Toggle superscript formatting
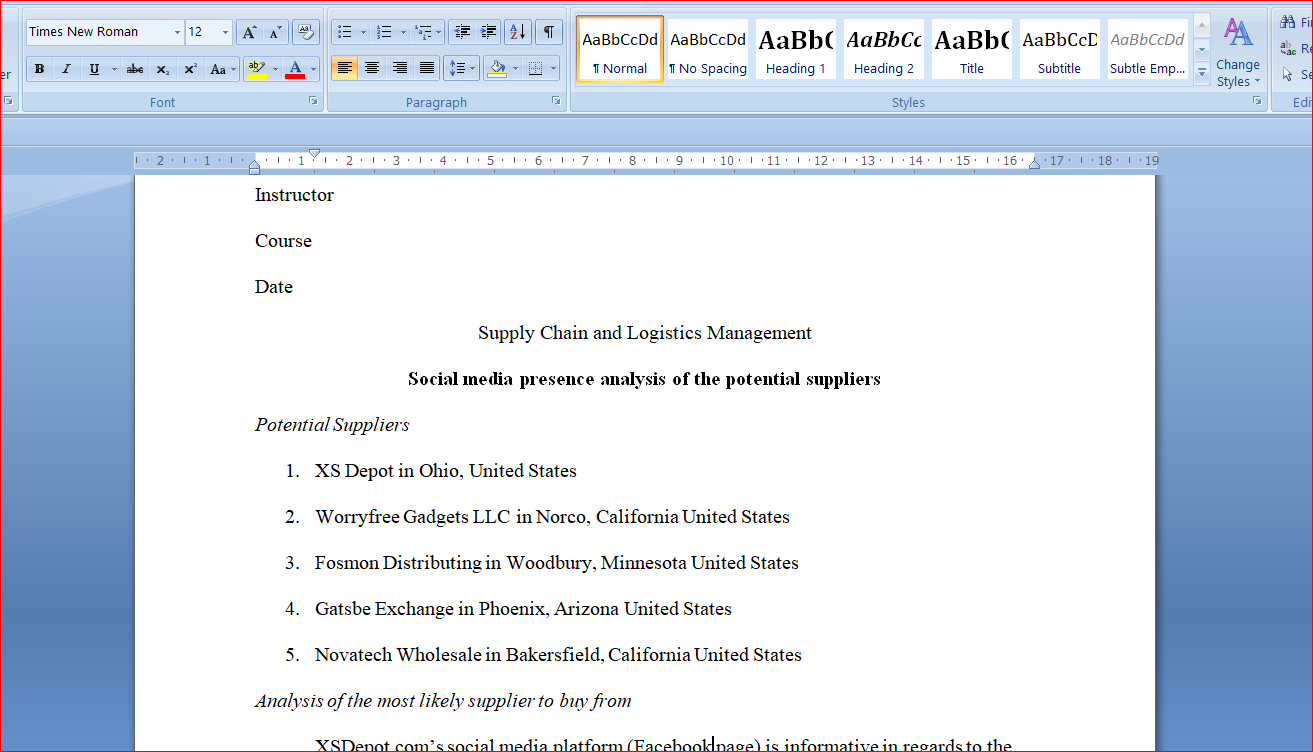The width and height of the screenshot is (1313, 752). click(190, 69)
